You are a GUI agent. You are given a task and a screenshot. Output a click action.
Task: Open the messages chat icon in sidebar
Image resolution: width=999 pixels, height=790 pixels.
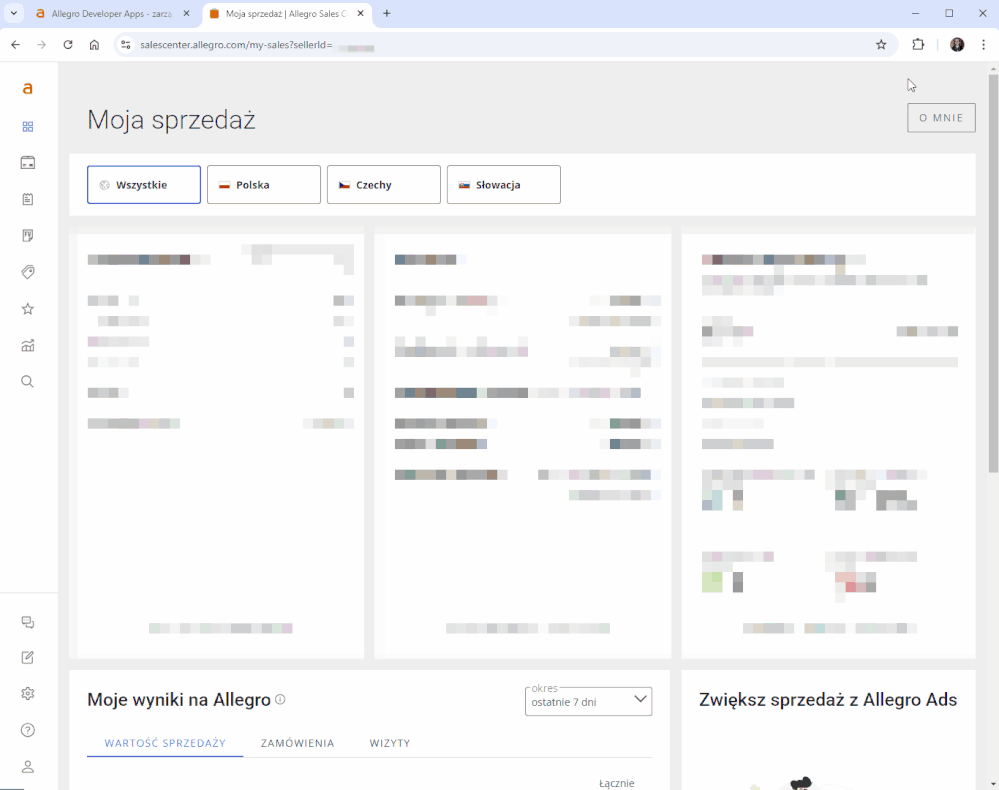click(x=27, y=622)
